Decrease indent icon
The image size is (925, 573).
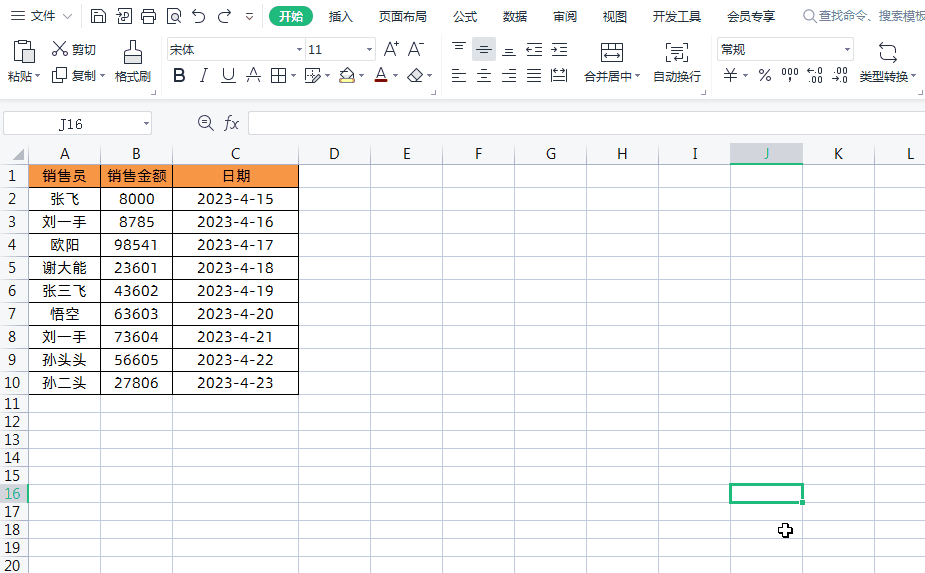point(534,49)
